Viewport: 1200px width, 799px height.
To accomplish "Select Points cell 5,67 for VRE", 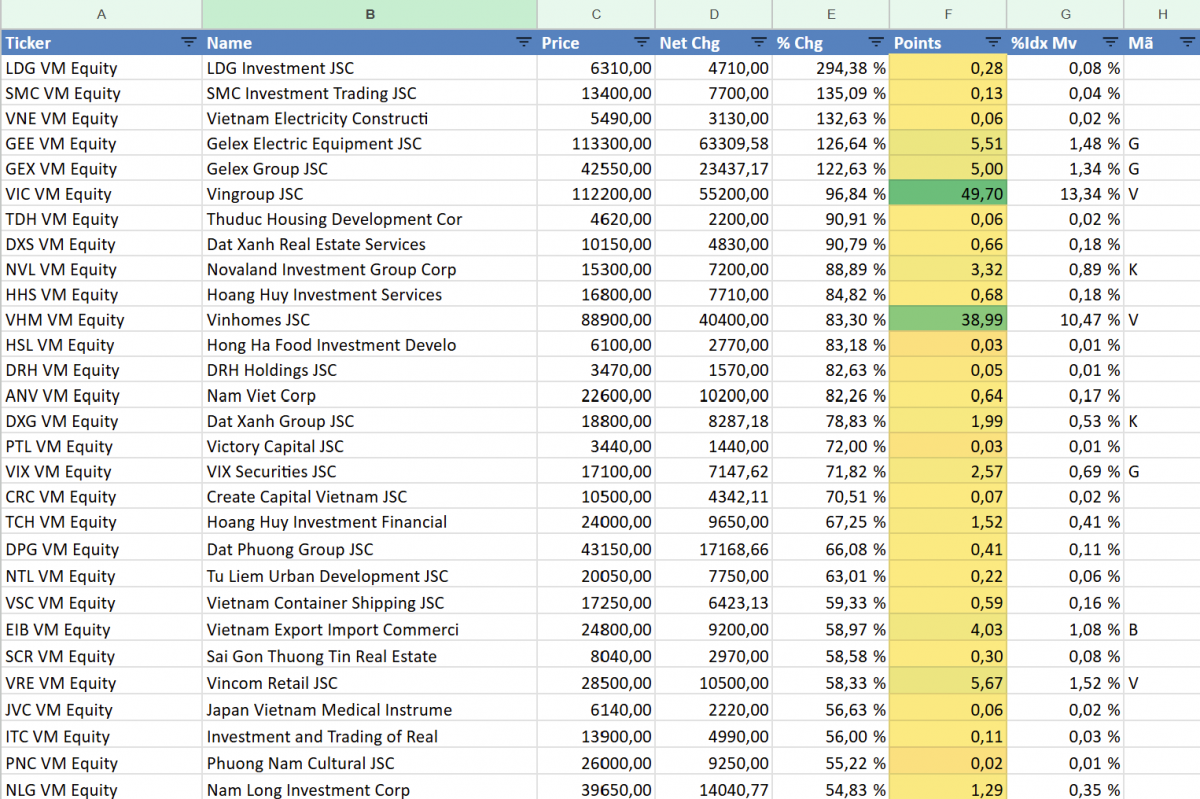I will (948, 683).
